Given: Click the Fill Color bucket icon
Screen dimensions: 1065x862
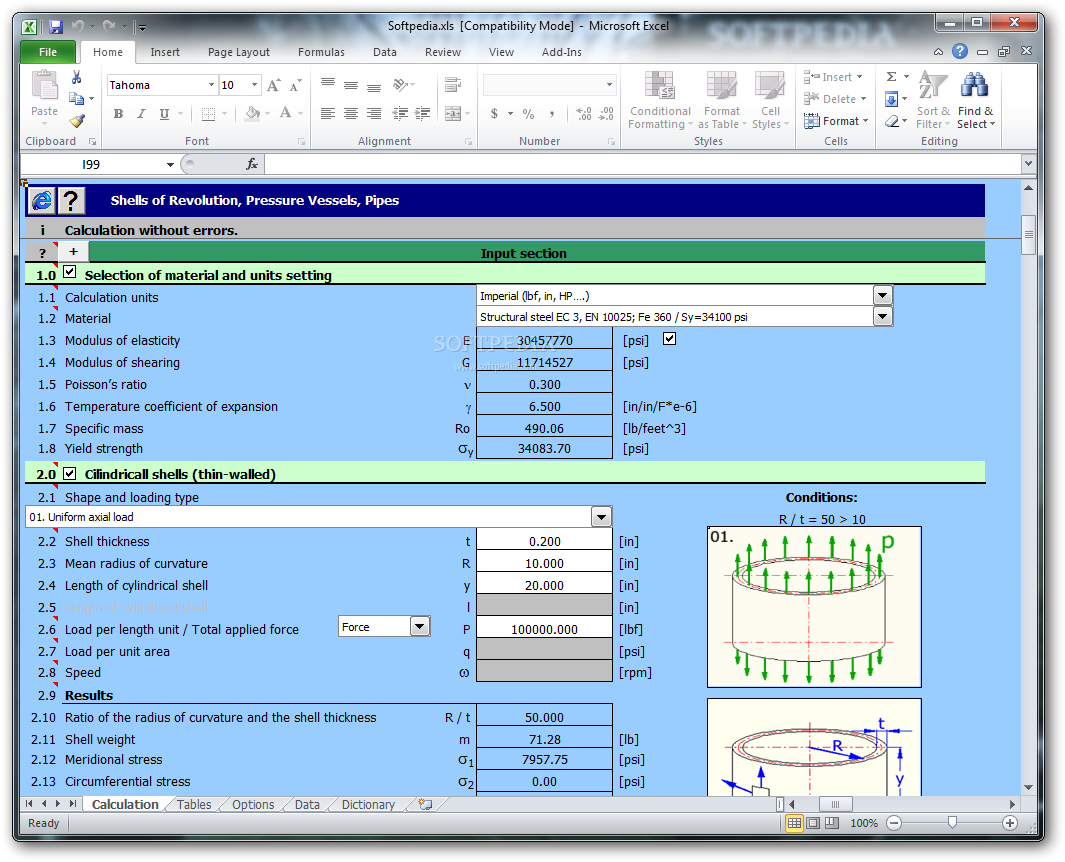Looking at the screenshot, I should [253, 113].
